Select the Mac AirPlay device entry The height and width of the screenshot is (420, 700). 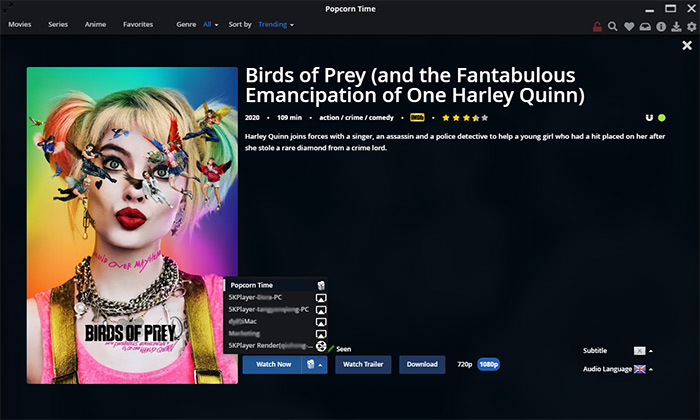click(x=275, y=321)
